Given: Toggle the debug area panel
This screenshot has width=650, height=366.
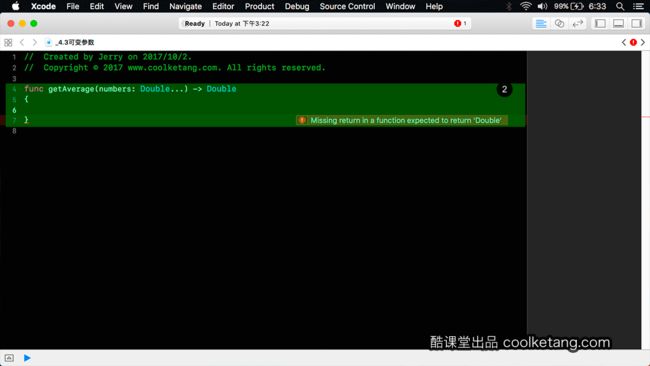Looking at the screenshot, I should [x=618, y=24].
